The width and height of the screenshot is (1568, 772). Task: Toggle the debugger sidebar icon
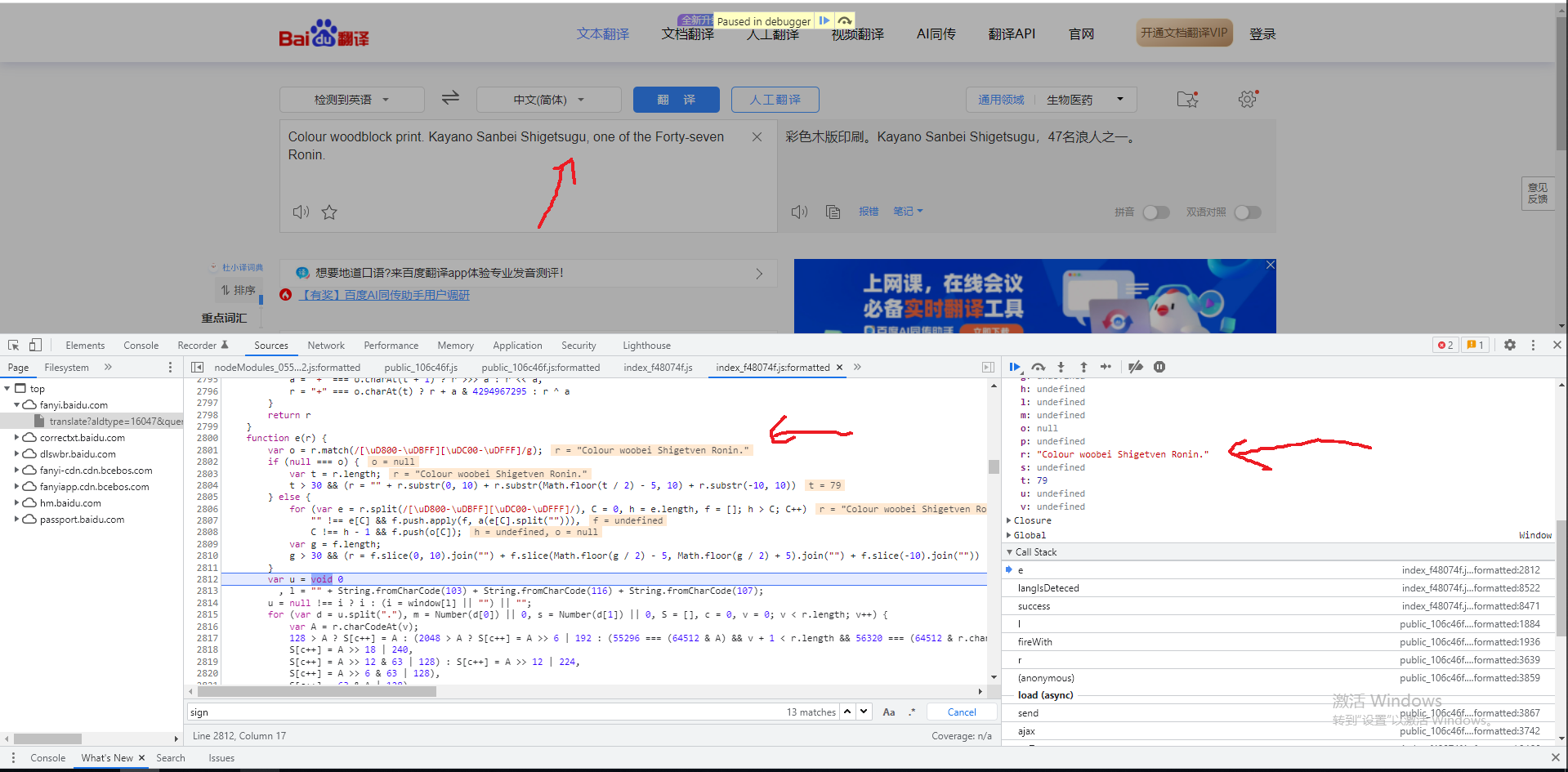pos(988,367)
